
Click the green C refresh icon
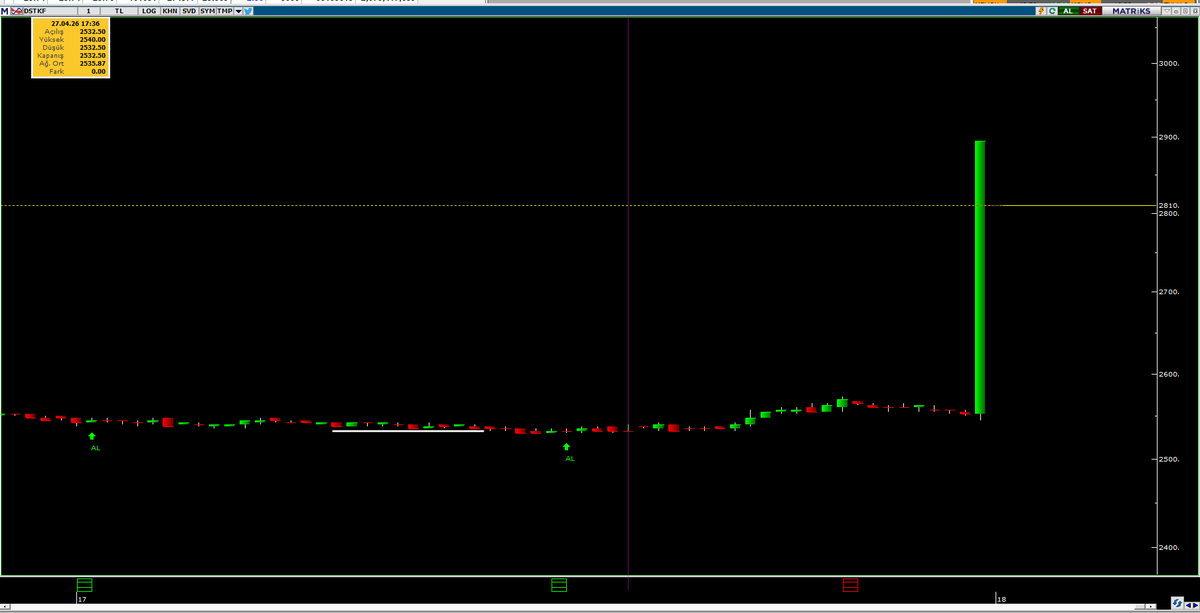(1052, 11)
